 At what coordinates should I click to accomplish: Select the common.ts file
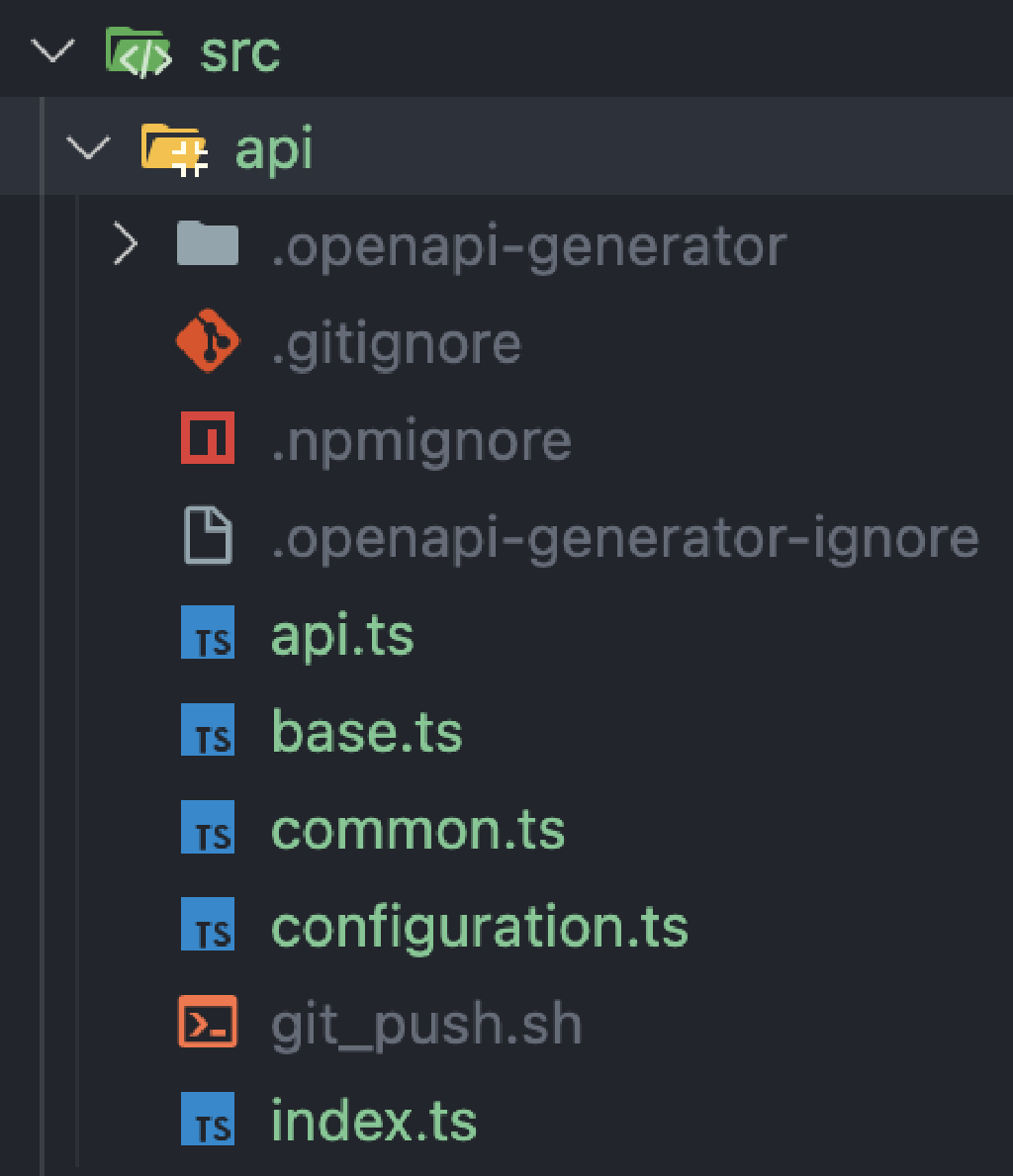click(x=416, y=827)
